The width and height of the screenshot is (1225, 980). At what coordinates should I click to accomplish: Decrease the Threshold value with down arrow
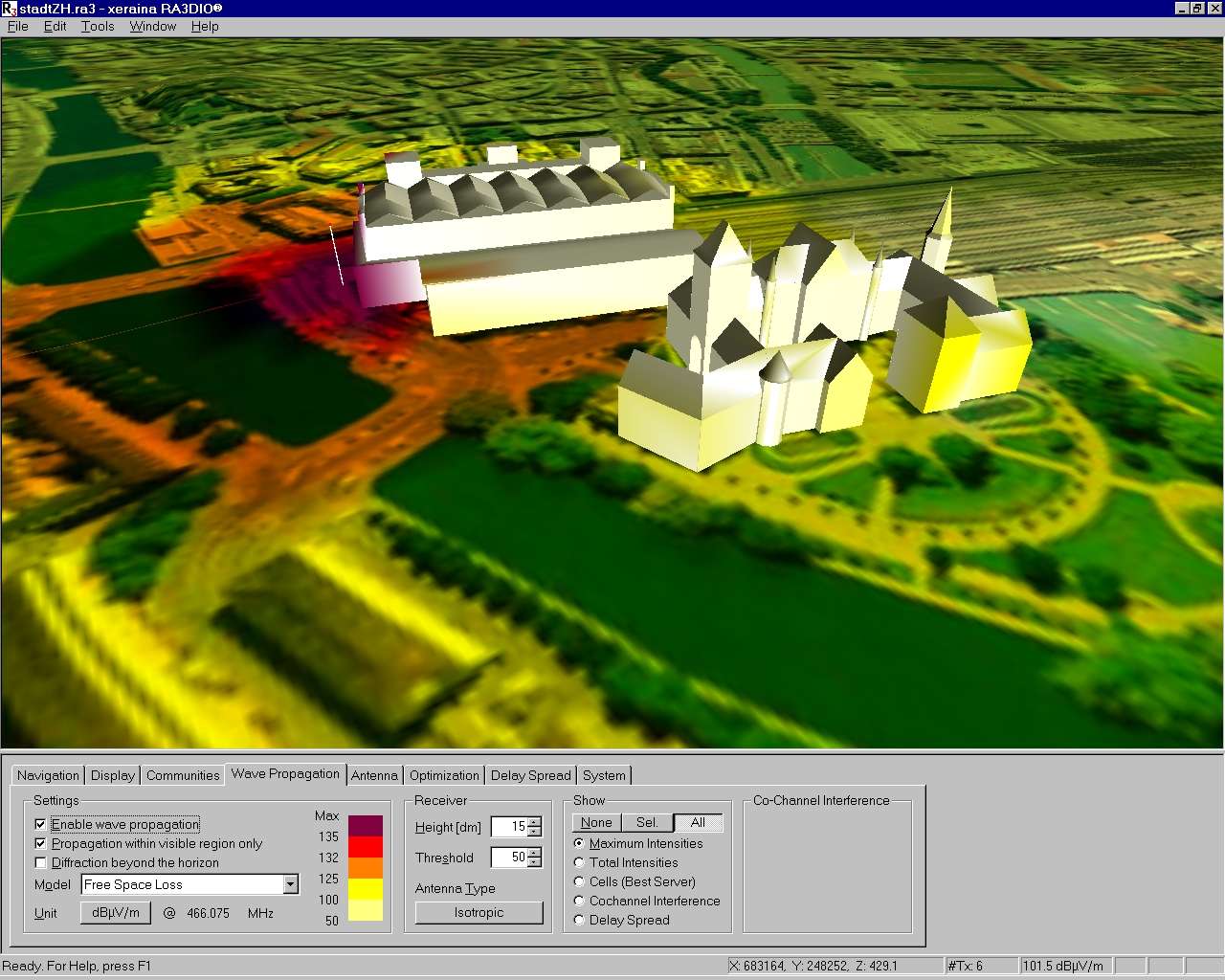pyautogui.click(x=534, y=862)
